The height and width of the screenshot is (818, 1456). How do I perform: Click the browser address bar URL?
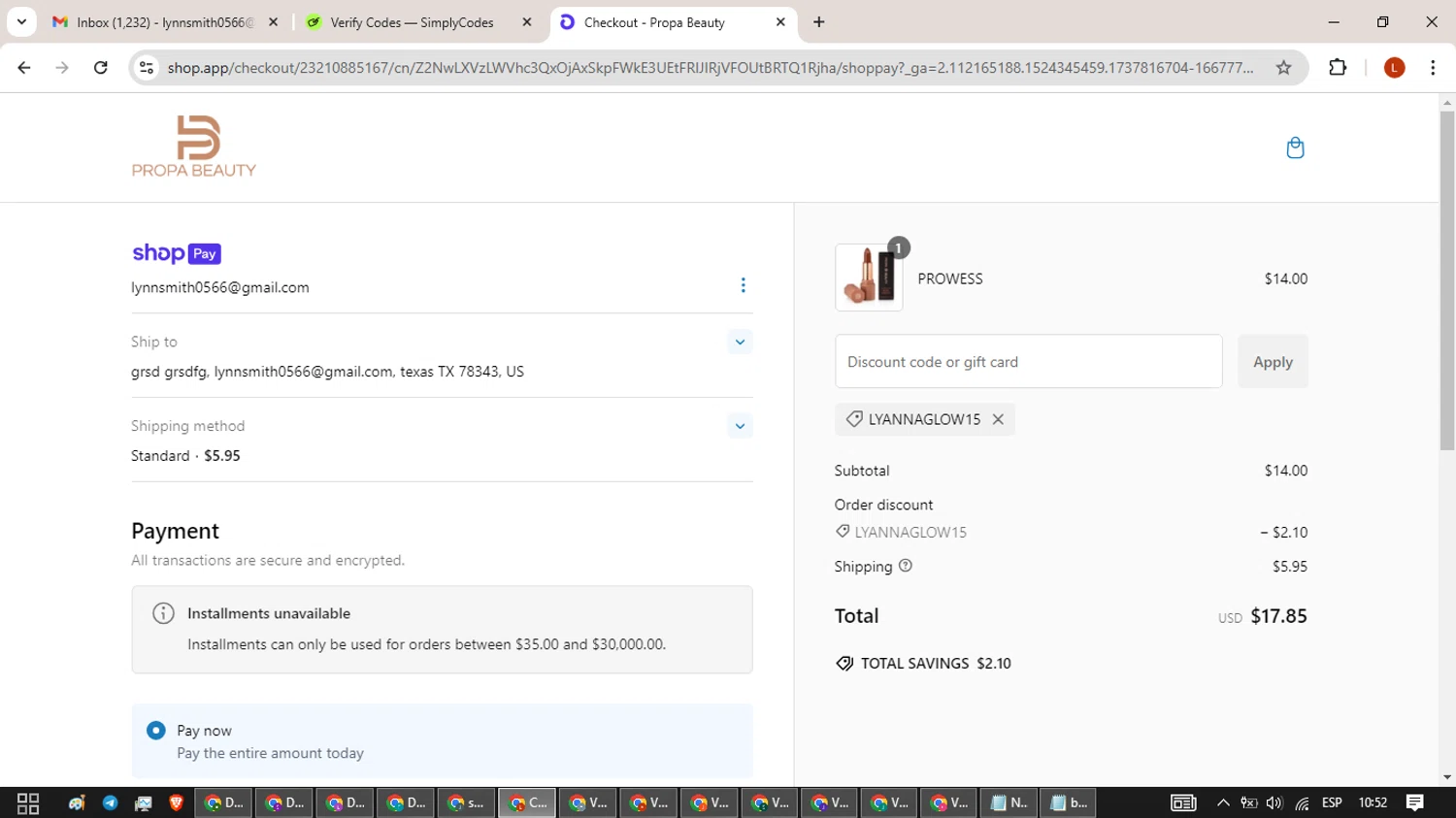tap(710, 67)
